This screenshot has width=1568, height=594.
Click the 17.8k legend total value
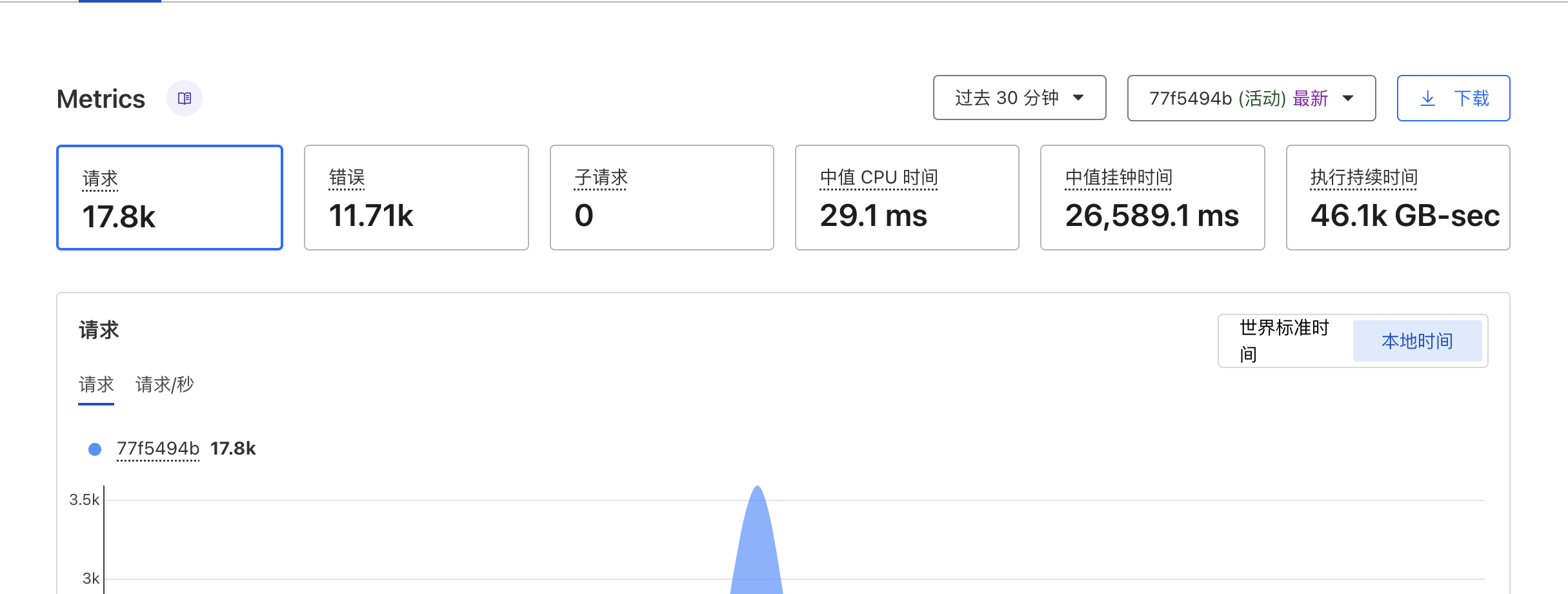click(x=233, y=449)
